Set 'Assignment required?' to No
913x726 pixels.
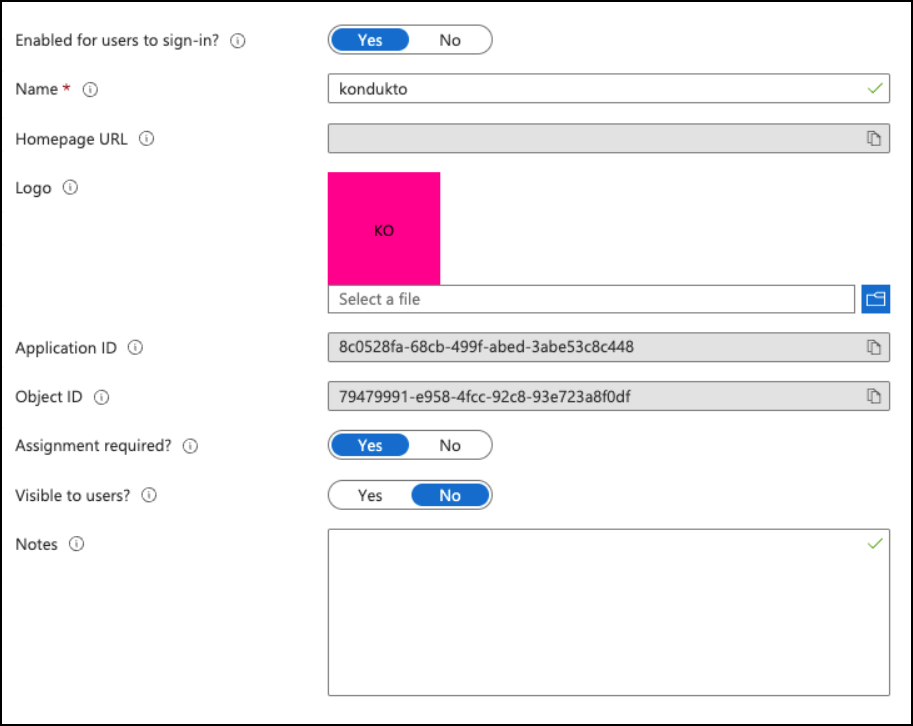tap(450, 445)
